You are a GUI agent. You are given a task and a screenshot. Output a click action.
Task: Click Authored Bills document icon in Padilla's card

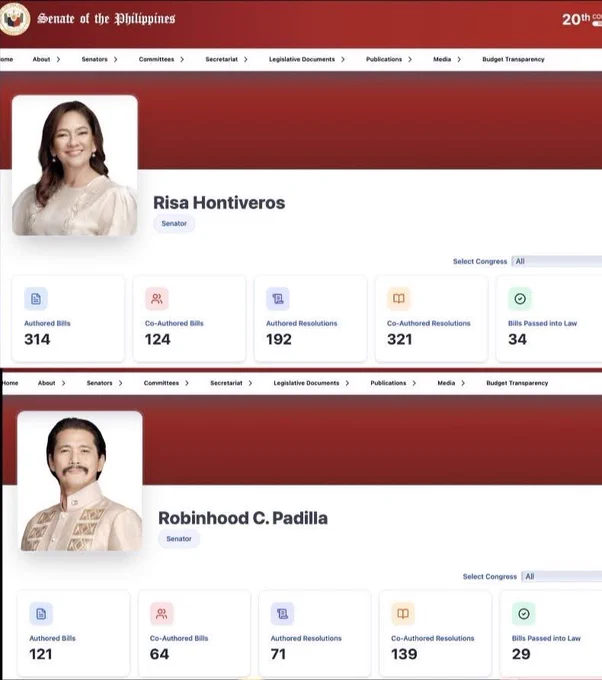[x=41, y=614]
